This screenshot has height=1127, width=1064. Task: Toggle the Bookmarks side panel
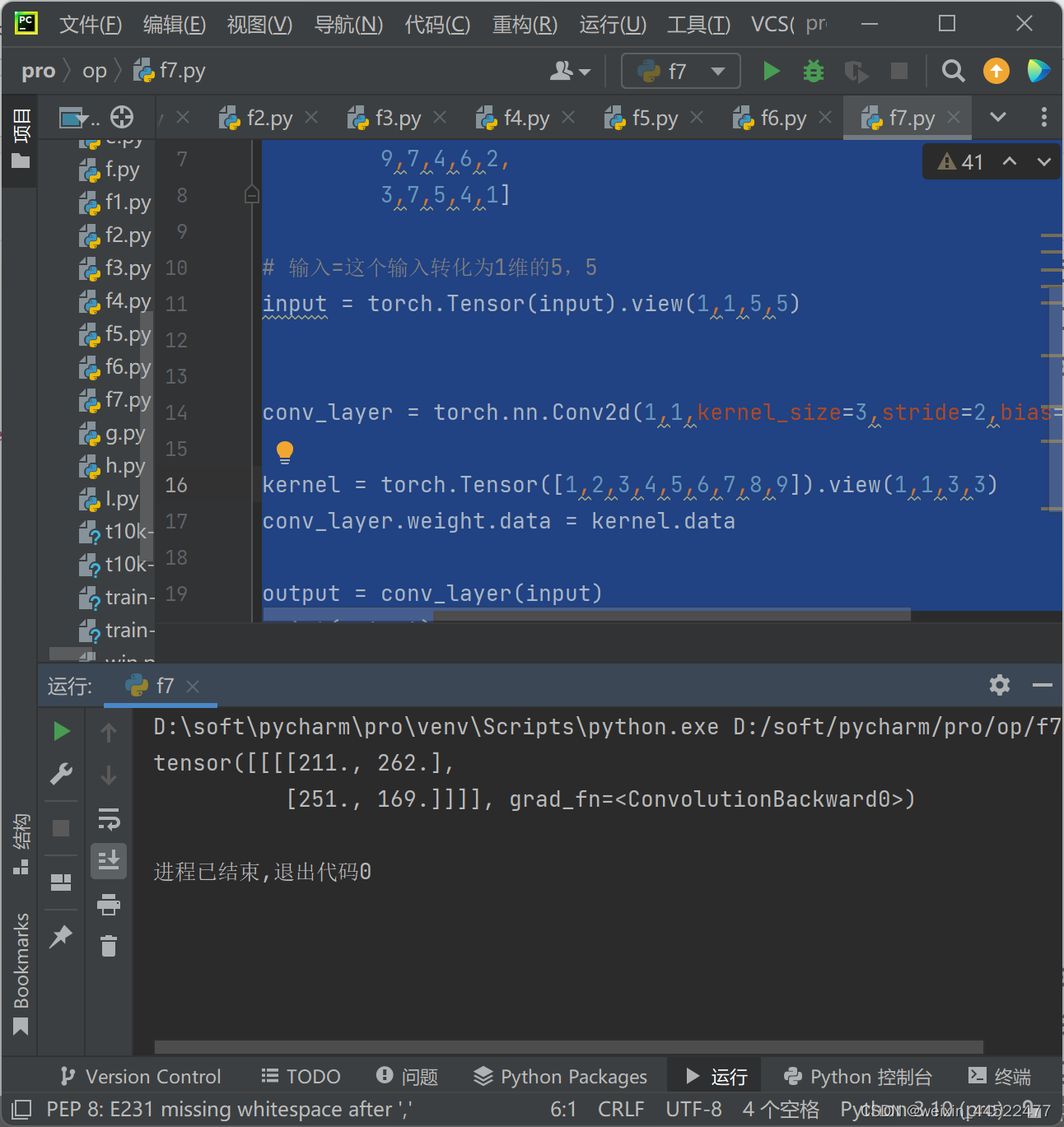(21, 974)
